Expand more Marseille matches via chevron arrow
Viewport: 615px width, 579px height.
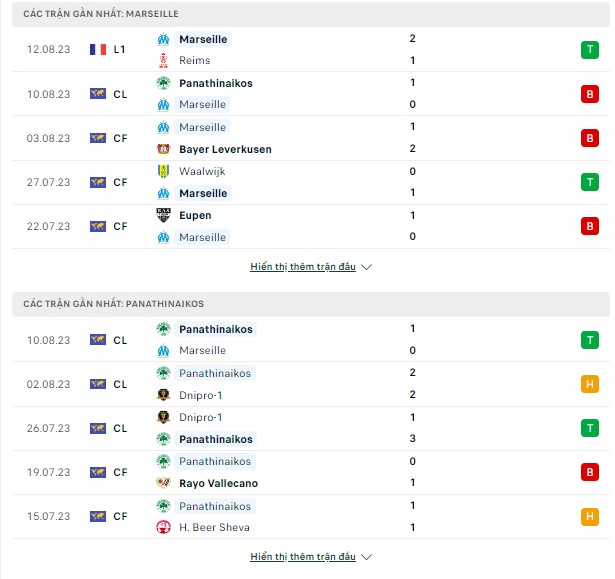(x=366, y=267)
